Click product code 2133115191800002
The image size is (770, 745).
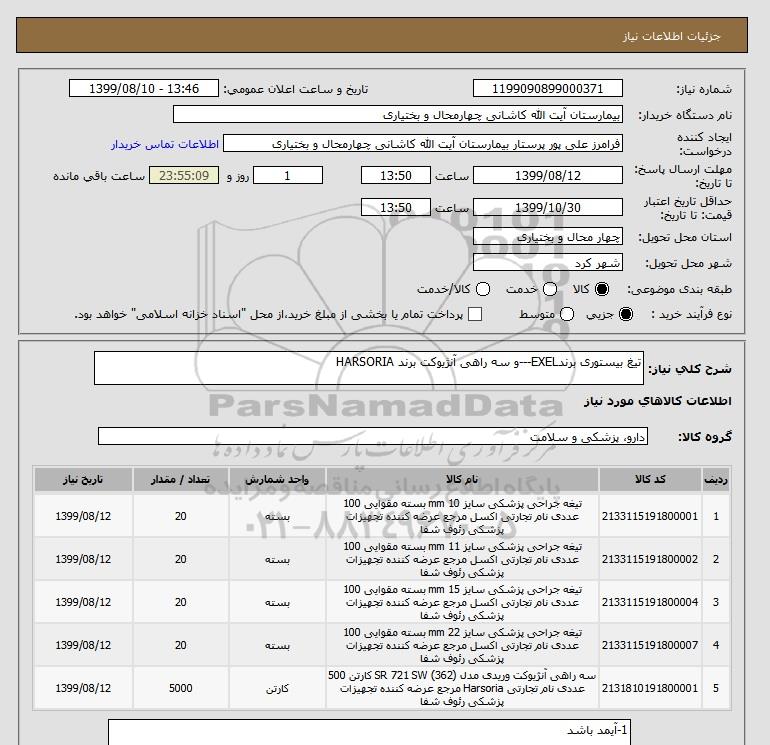click(650, 559)
